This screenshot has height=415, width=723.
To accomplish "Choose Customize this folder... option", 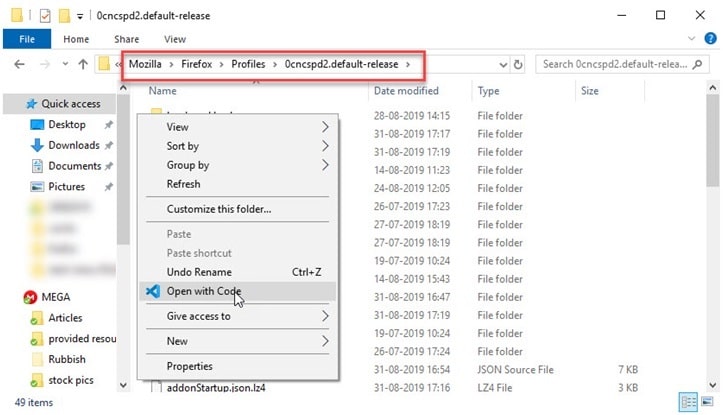I will pos(238,209).
